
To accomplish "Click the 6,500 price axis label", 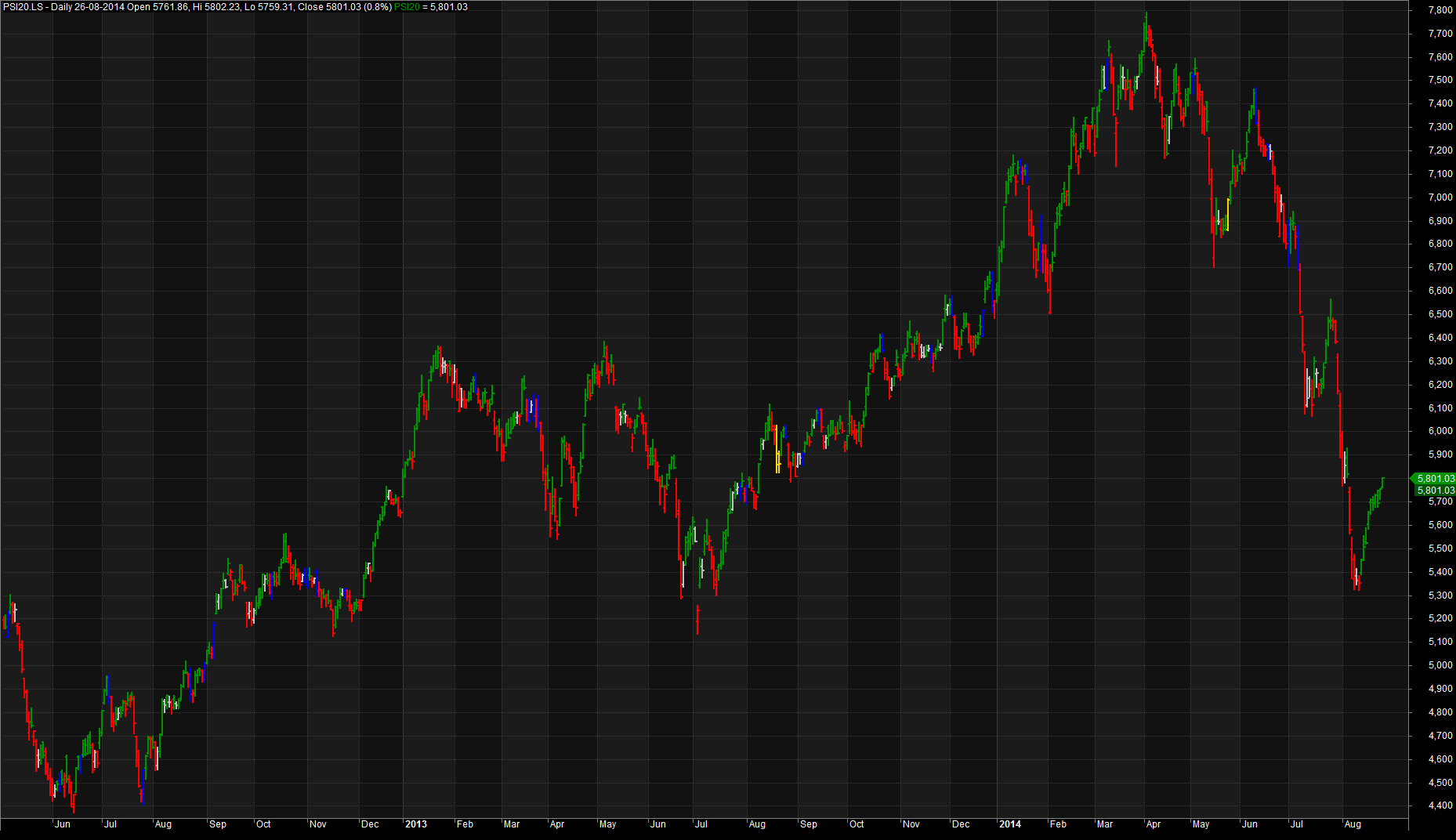I will pyautogui.click(x=1440, y=314).
